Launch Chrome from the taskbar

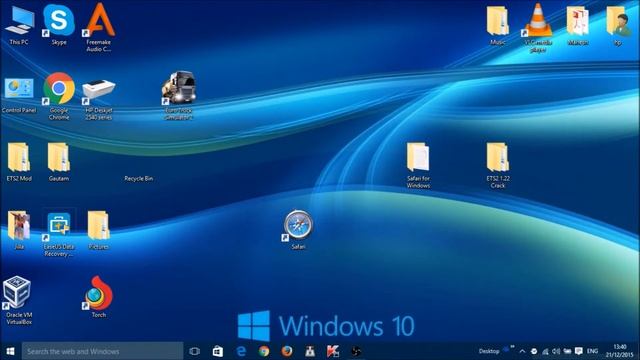[264, 351]
